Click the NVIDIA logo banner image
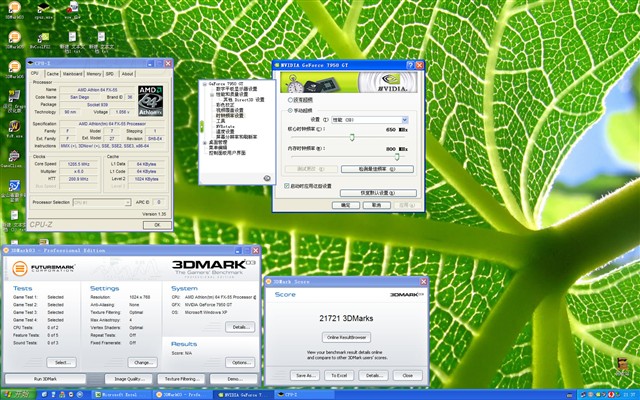640x400 pixels. (349, 82)
